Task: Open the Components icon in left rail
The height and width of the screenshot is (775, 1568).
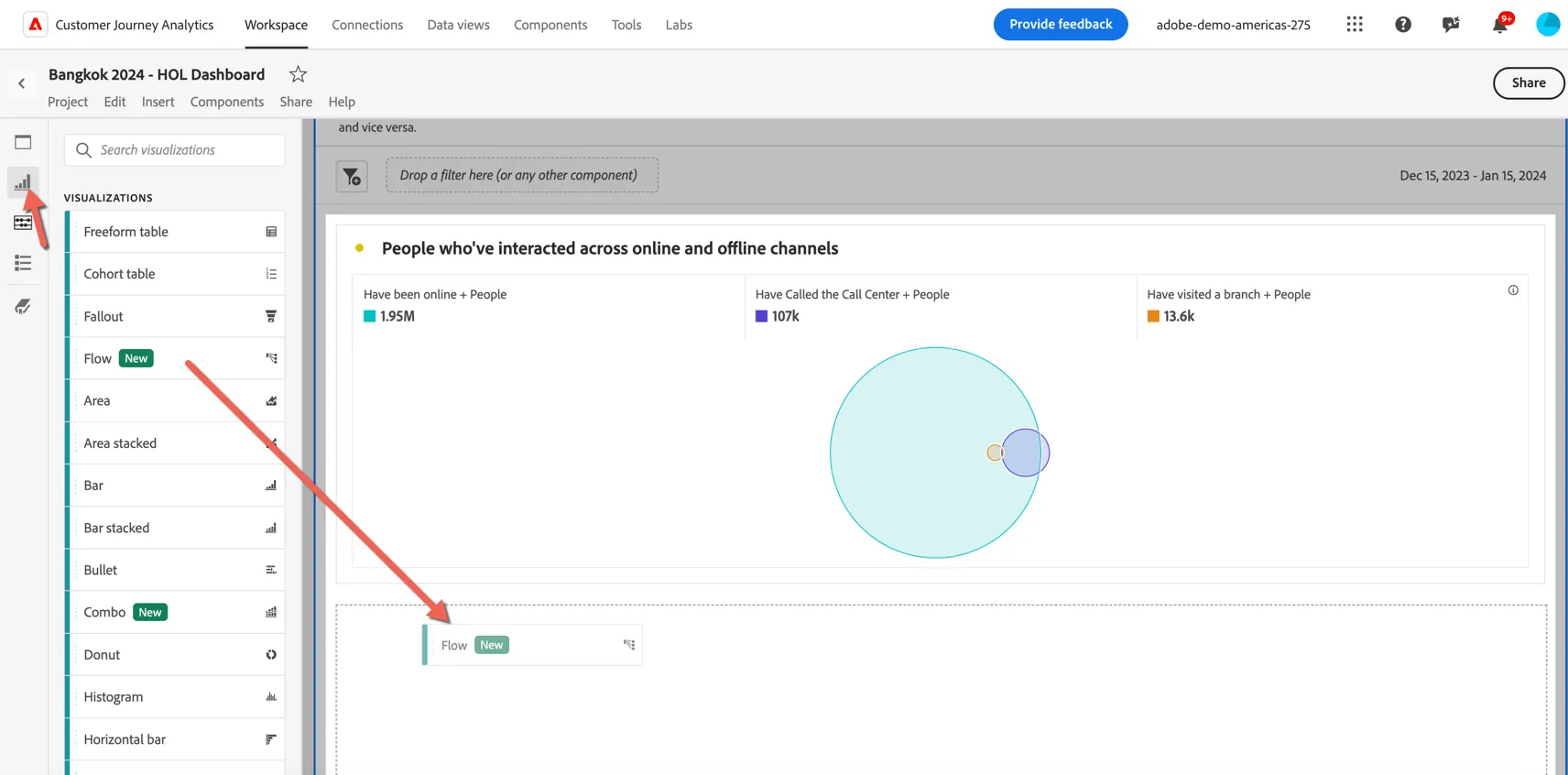Action: pos(23,223)
